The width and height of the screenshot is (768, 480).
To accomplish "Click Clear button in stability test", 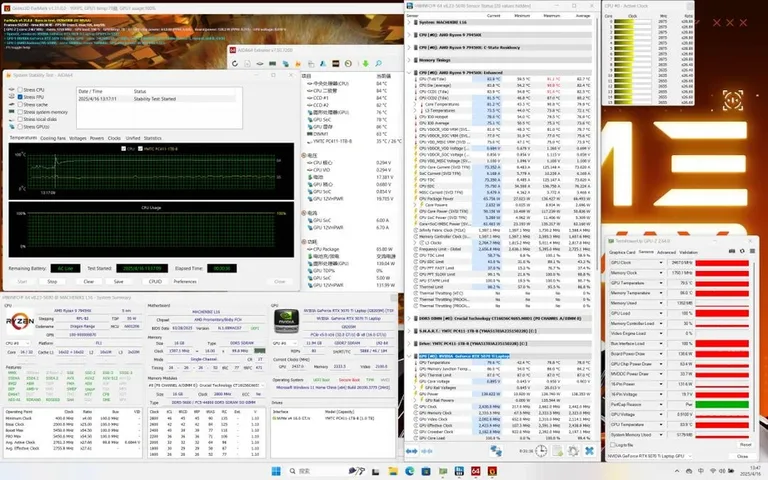I will pyautogui.click(x=89, y=282).
